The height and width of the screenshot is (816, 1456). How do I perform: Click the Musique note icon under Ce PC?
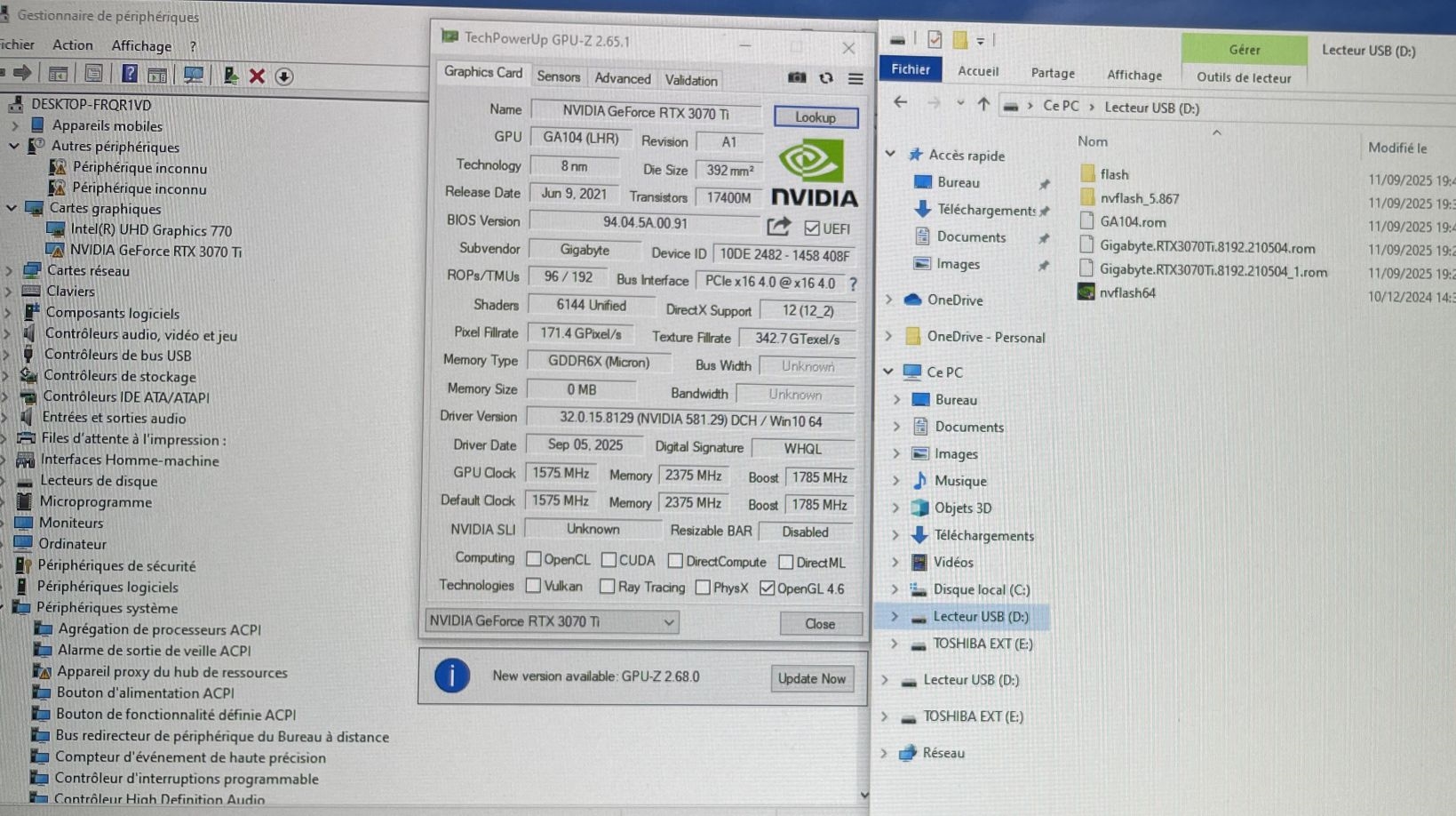tap(919, 481)
